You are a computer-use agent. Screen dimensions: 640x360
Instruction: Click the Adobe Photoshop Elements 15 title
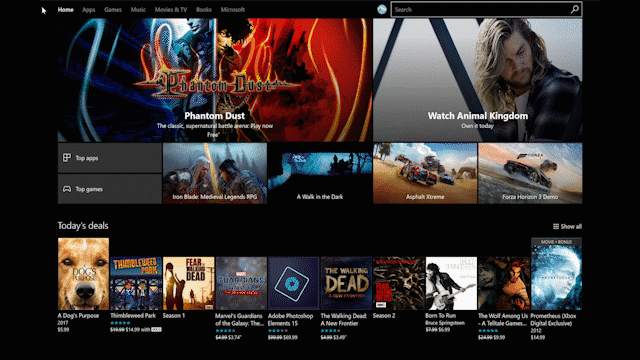291,320
